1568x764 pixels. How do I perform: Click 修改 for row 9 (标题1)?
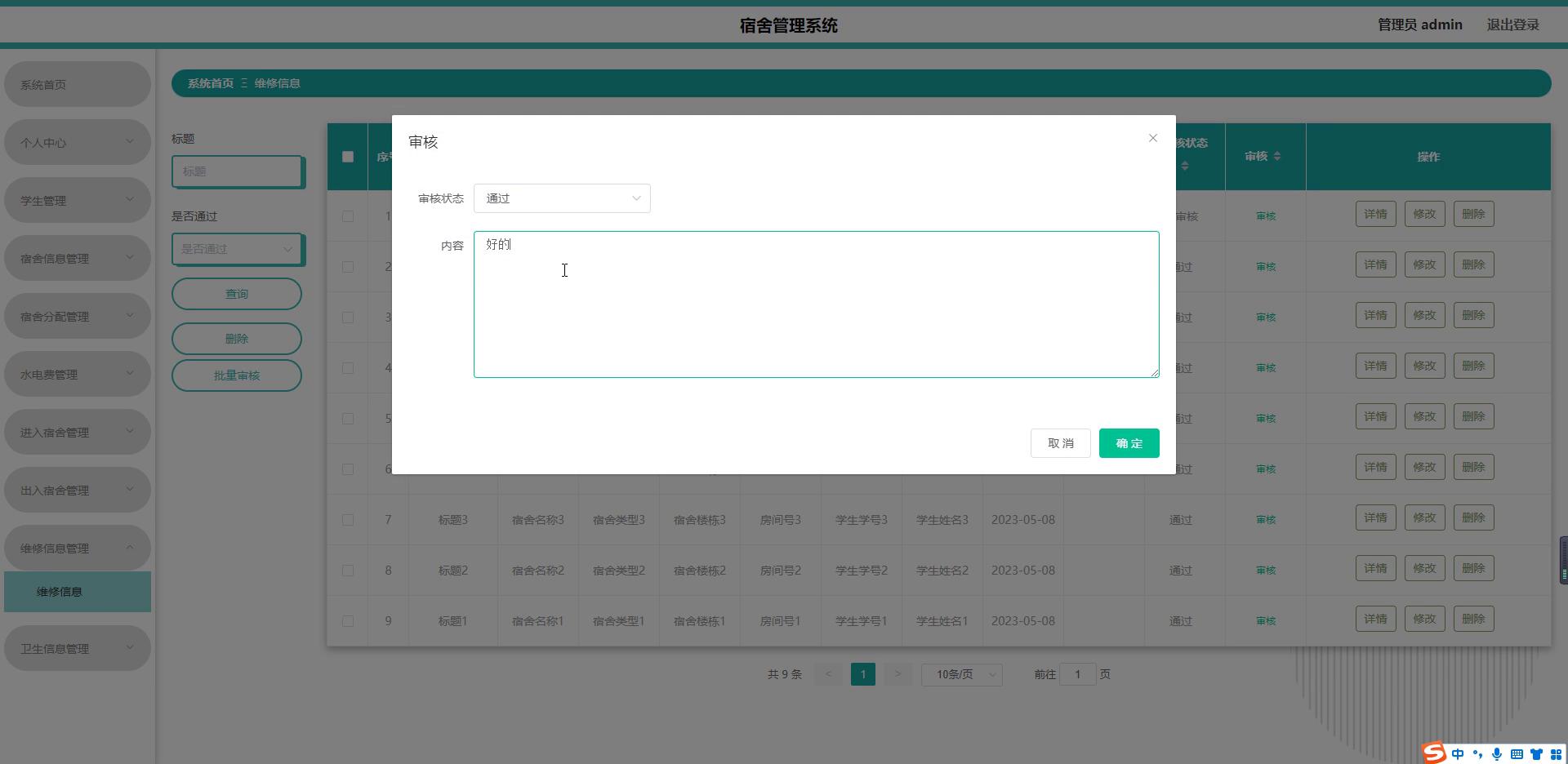[x=1425, y=619]
